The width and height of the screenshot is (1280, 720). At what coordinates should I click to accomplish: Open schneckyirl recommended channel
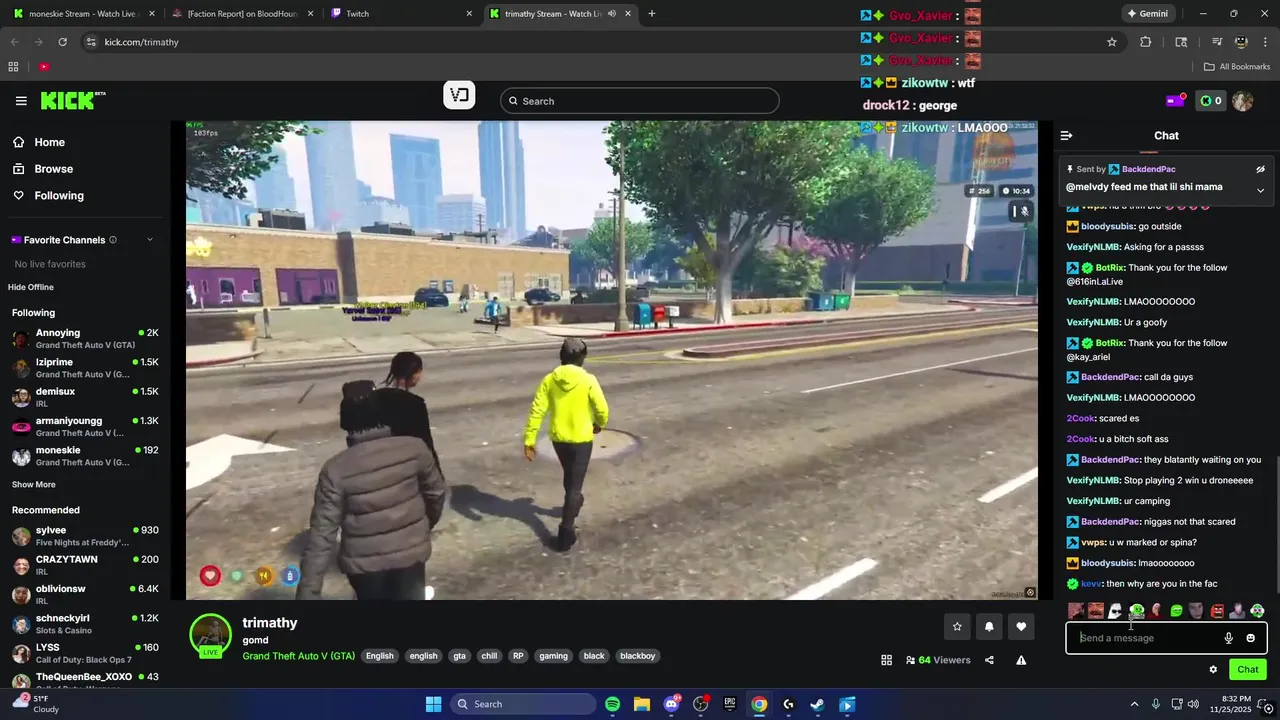tap(85, 624)
